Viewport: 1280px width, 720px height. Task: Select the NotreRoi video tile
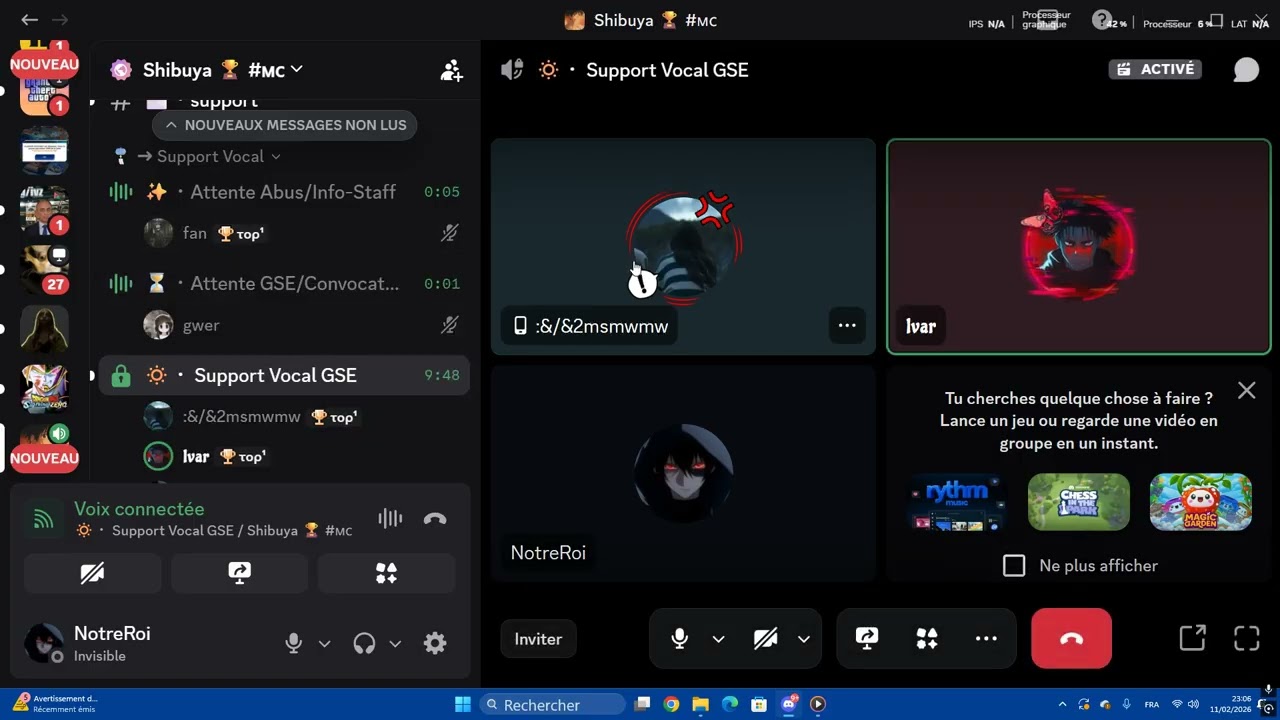pos(683,473)
